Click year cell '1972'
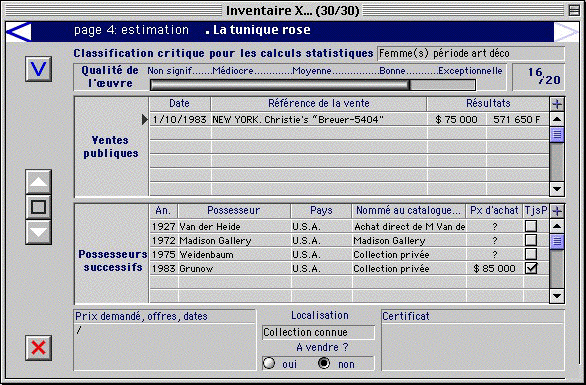The image size is (586, 385). point(164,241)
